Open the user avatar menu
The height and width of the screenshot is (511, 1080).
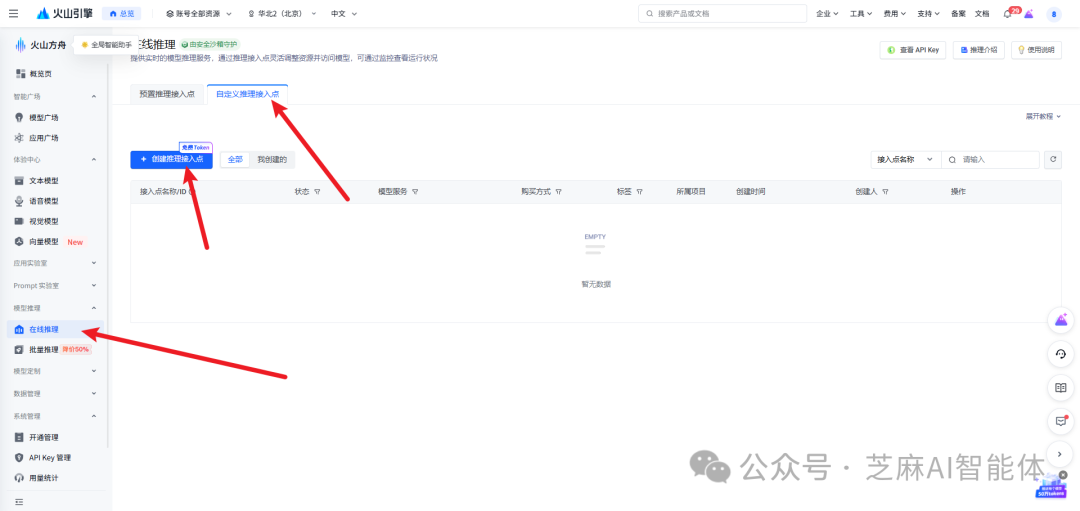pyautogui.click(x=1054, y=14)
